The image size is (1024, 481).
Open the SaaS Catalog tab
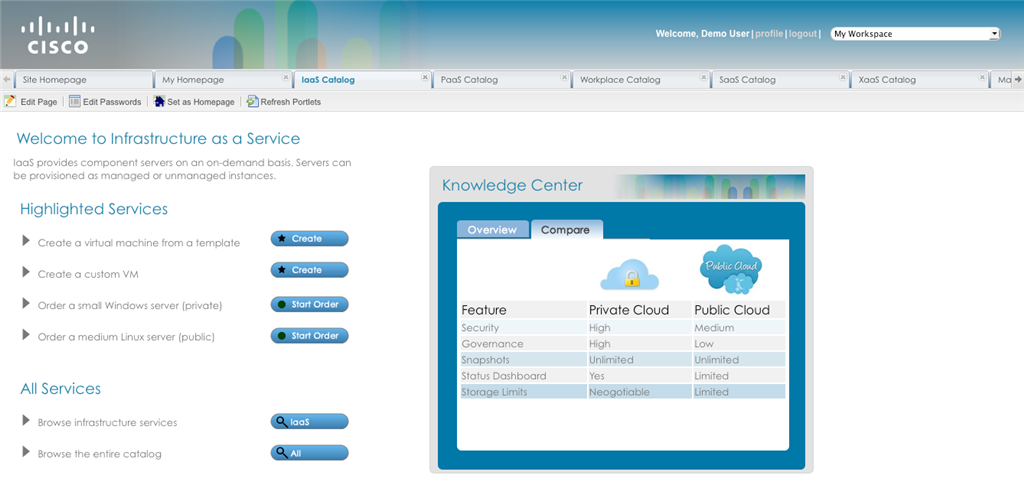click(780, 80)
